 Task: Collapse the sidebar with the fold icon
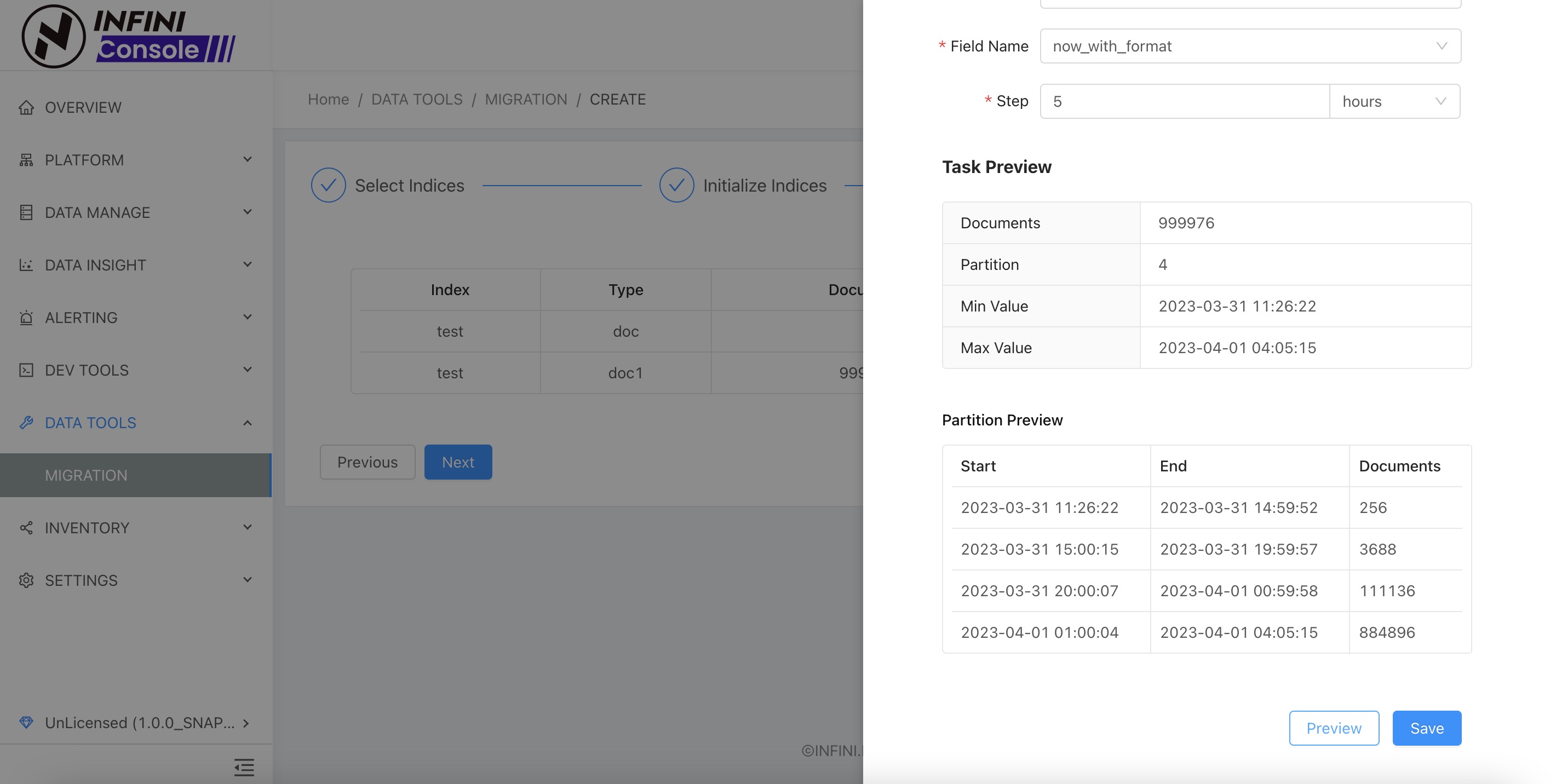244,767
